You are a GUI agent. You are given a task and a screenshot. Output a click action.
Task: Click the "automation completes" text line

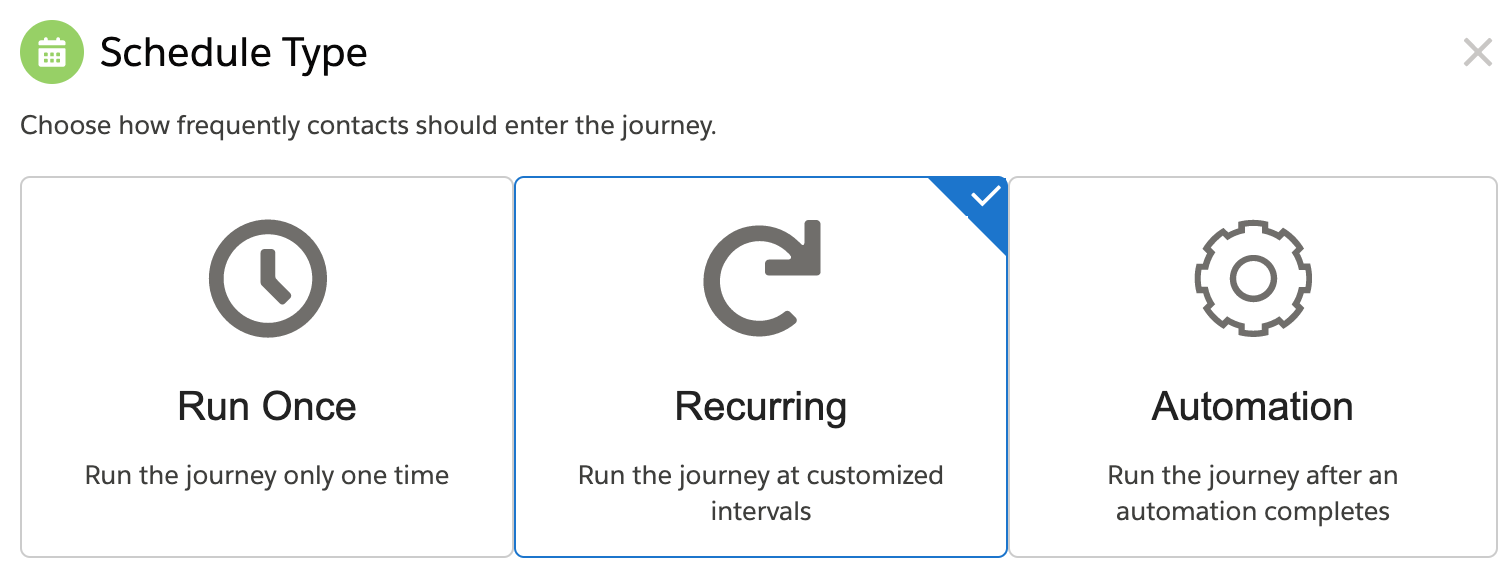pyautogui.click(x=1253, y=512)
